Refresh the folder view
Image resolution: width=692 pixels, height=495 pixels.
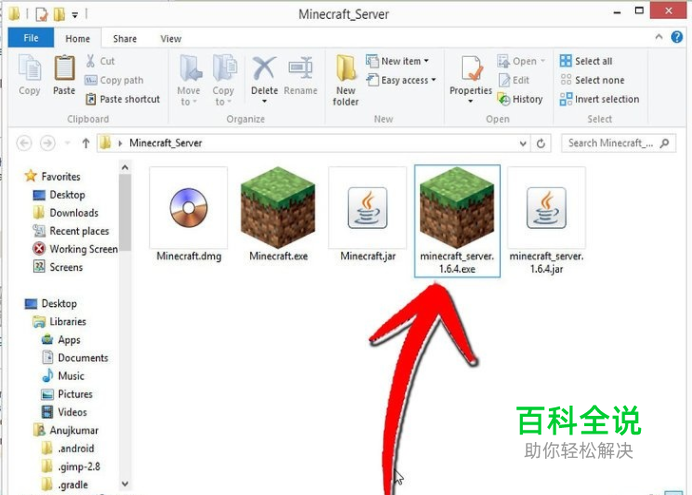click(x=541, y=143)
